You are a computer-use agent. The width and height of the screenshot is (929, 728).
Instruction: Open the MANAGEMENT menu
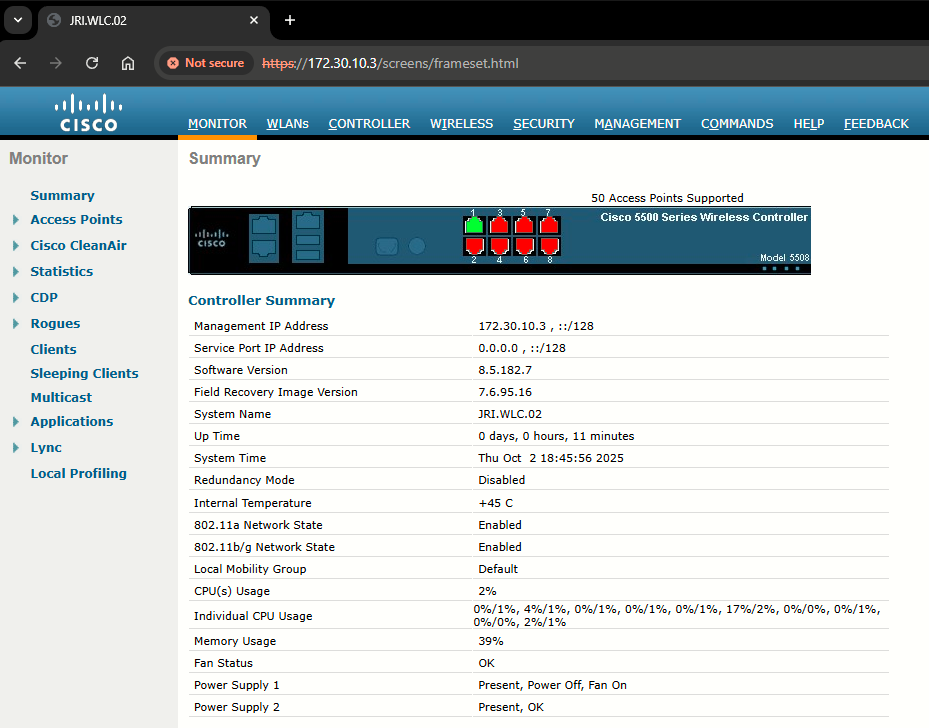tap(638, 124)
